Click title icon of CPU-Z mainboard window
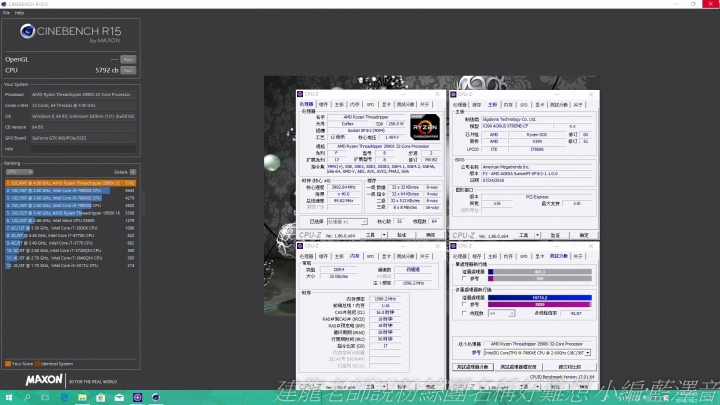Image resolution: width=720 pixels, height=405 pixels. (x=454, y=94)
